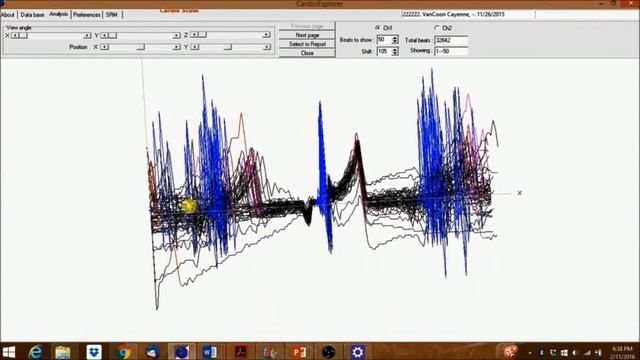
Task: Click the Bluetooth tray icon
Action: pyautogui.click(x=542, y=353)
